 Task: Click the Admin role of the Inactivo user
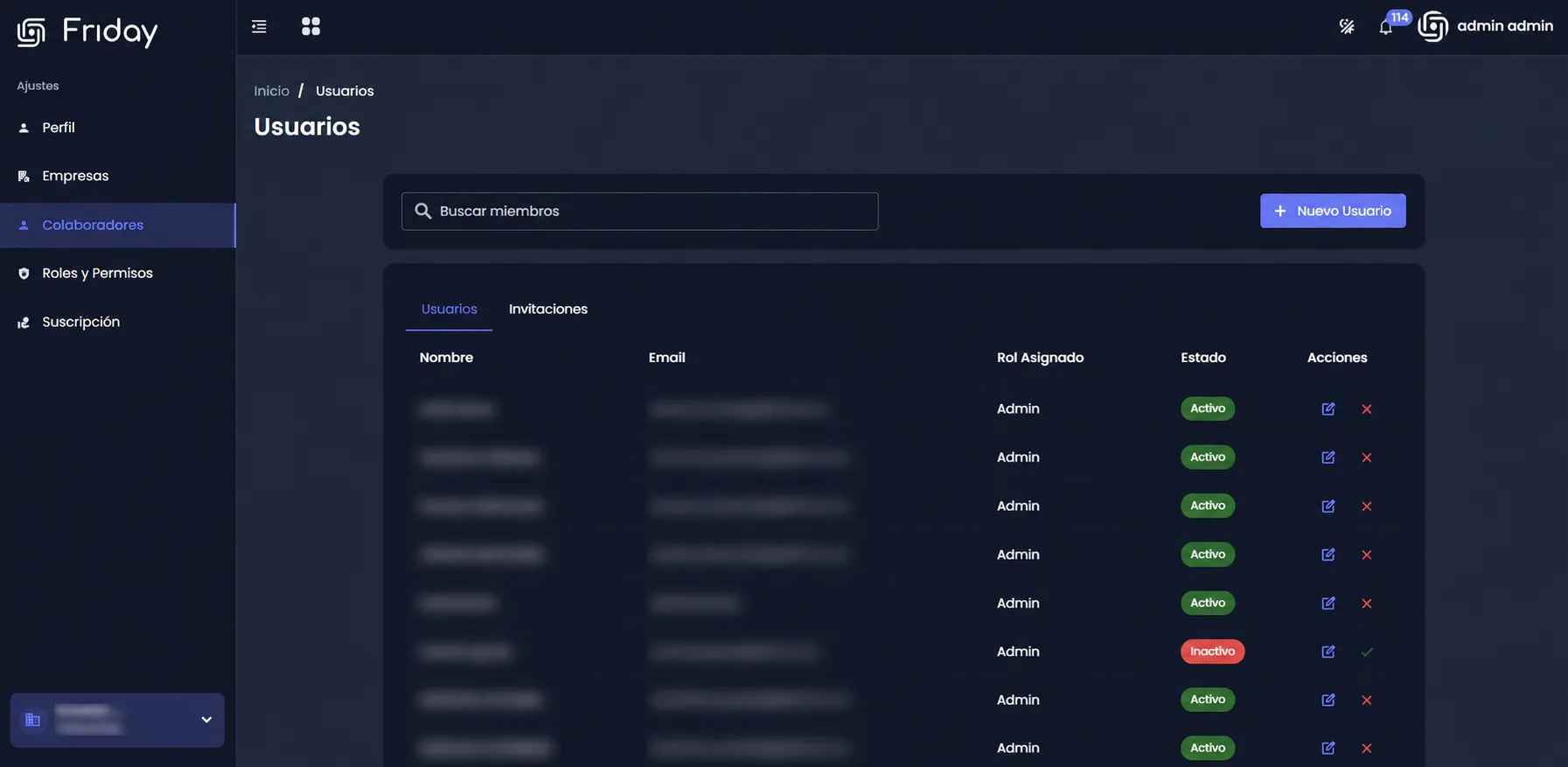coord(1018,652)
